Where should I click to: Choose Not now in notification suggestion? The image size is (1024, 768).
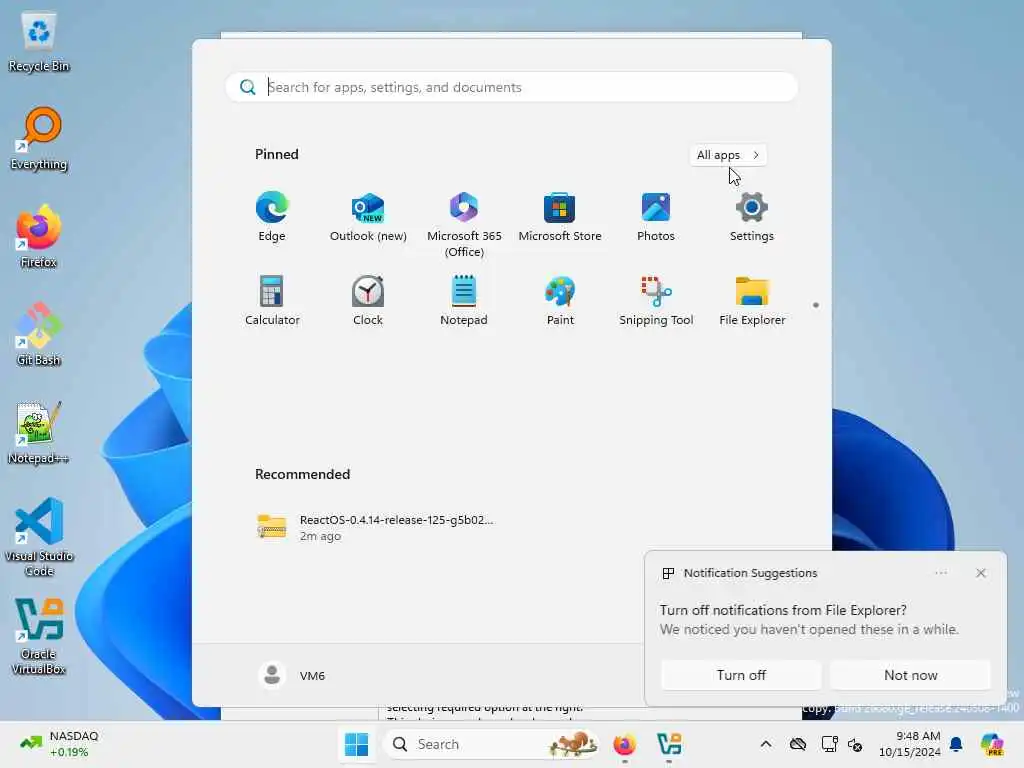coord(910,675)
